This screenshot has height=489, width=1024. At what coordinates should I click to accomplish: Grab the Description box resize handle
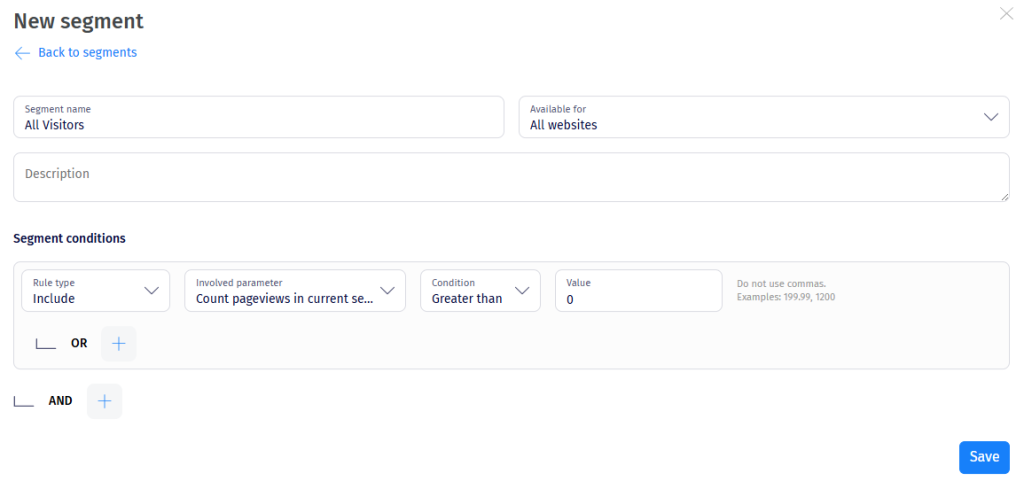(x=1005, y=197)
